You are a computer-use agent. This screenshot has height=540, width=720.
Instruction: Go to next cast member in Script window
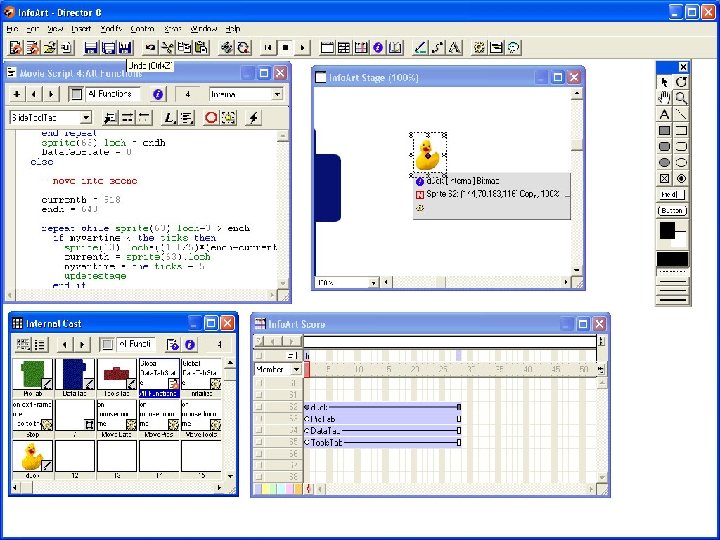tap(51, 94)
